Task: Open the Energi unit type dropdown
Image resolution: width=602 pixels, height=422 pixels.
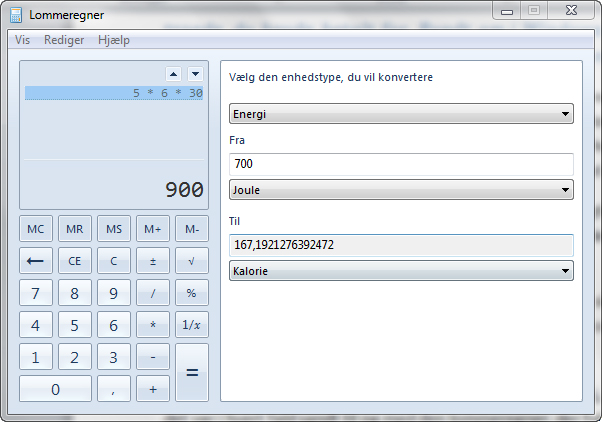Action: click(401, 114)
